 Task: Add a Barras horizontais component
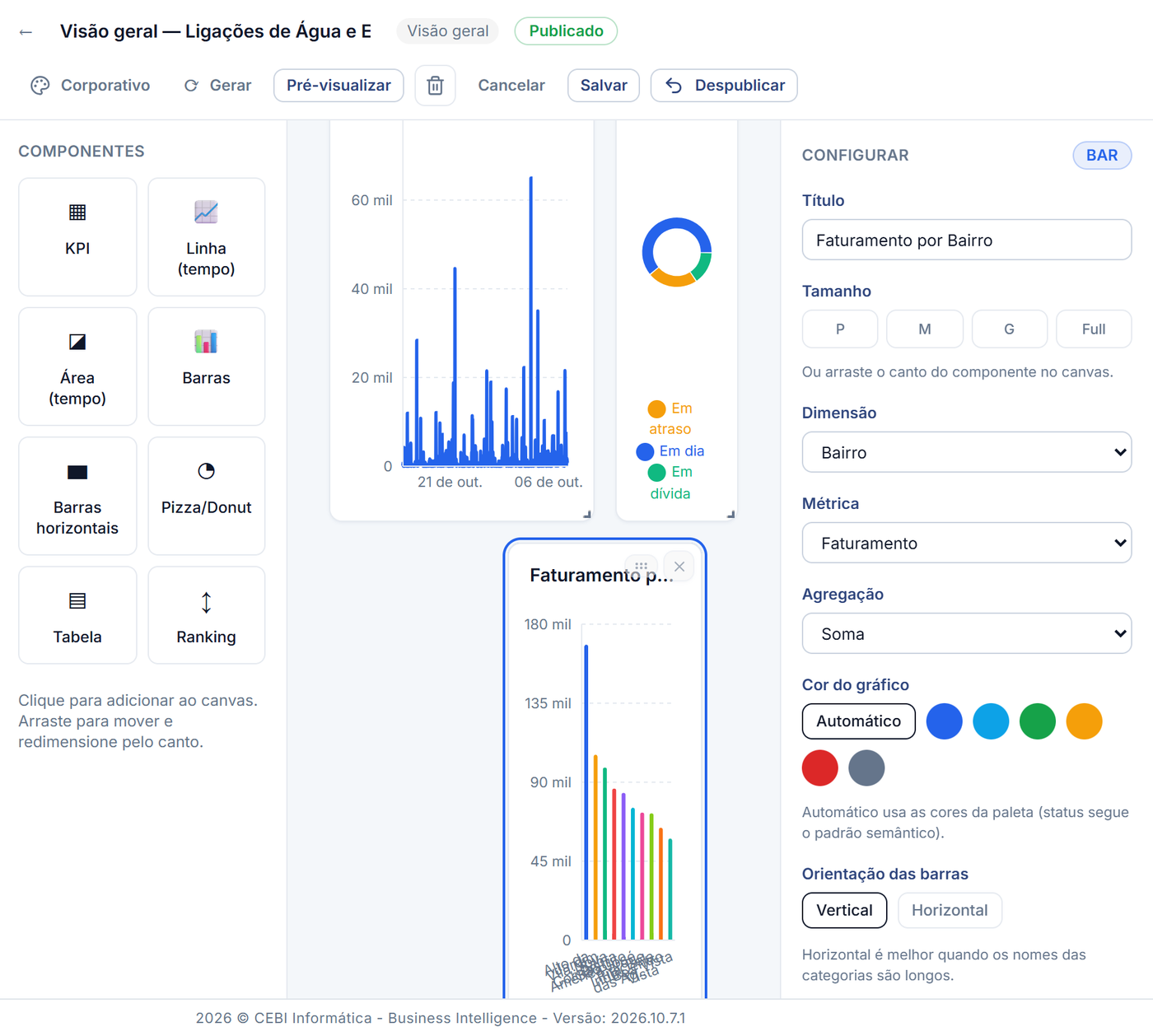click(x=77, y=496)
